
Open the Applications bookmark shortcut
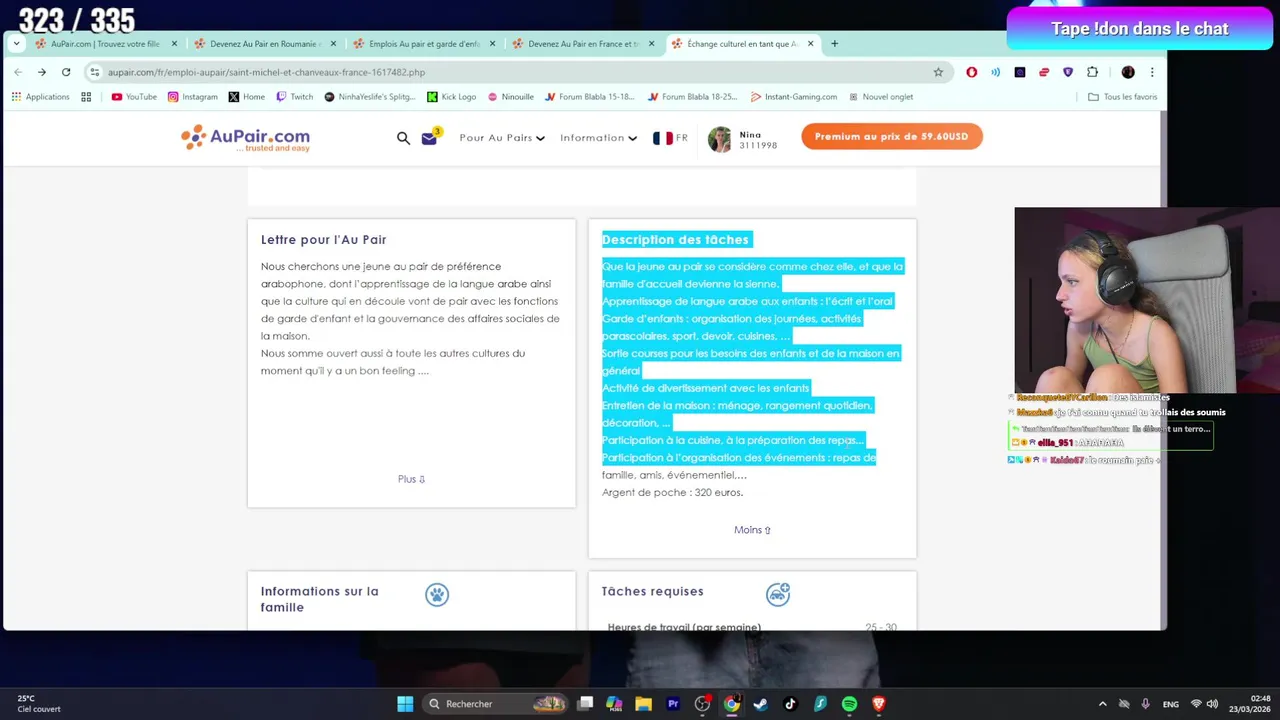click(x=41, y=97)
